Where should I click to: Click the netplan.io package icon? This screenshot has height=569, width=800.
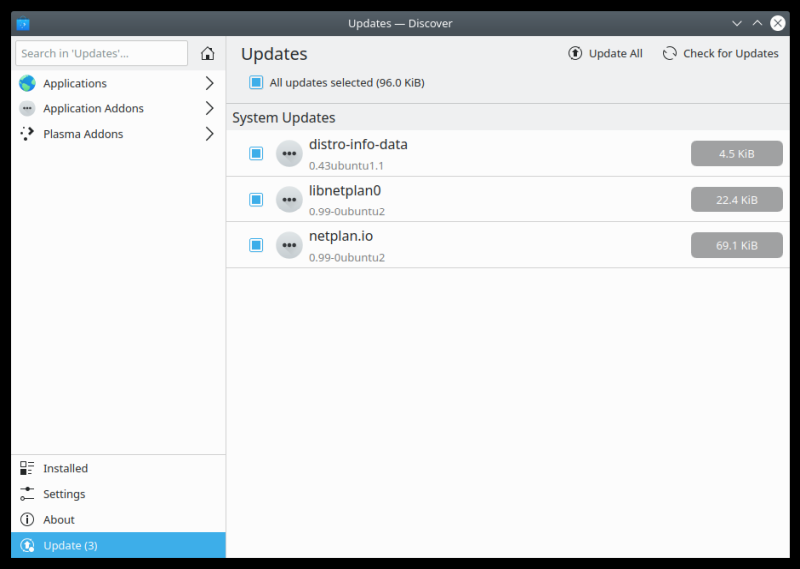coord(289,245)
